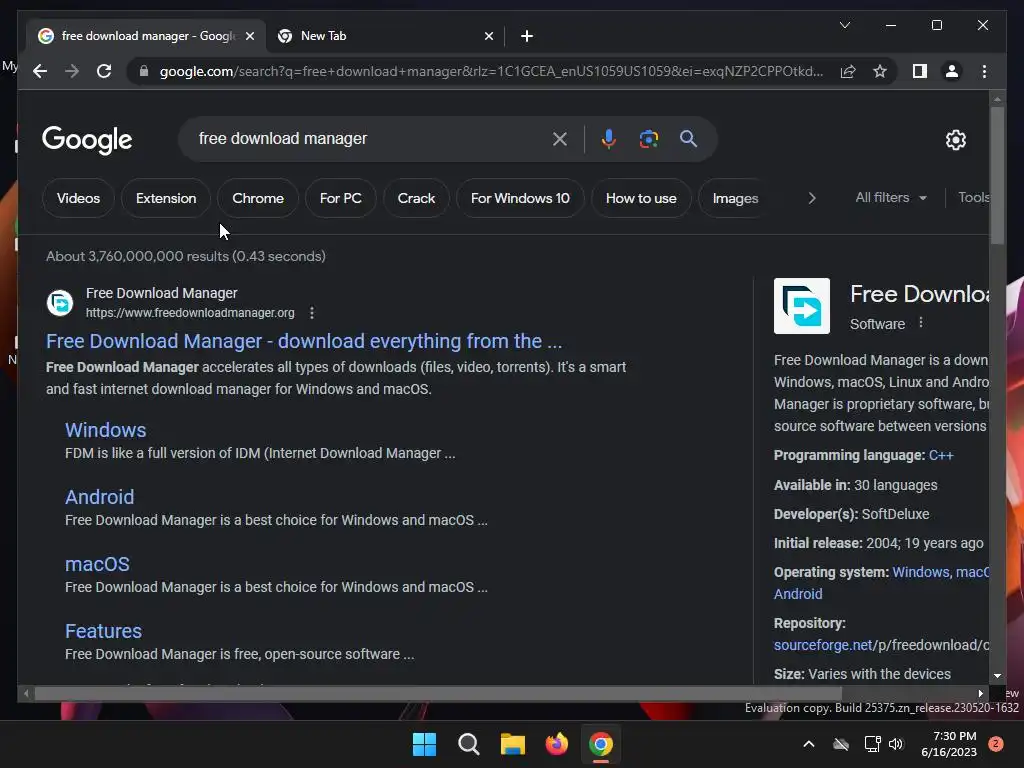Open Tools options
This screenshot has height=768, width=1024.
(973, 197)
